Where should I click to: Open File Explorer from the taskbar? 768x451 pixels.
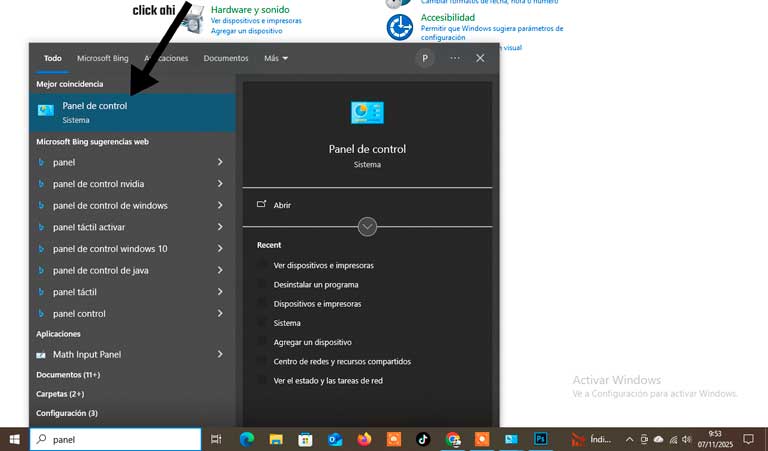pos(276,439)
